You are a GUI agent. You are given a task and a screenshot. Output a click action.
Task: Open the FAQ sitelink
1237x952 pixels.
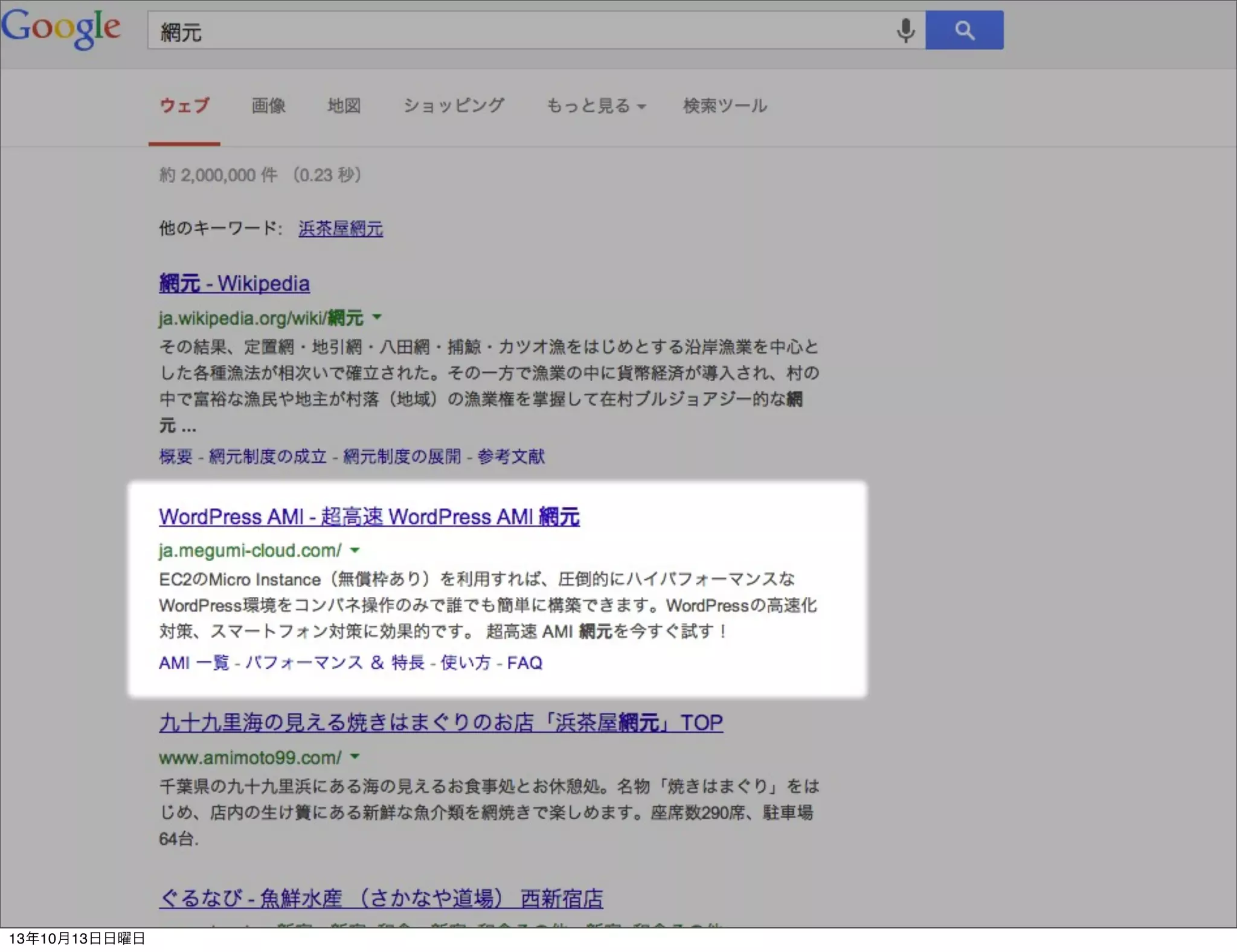tap(524, 663)
